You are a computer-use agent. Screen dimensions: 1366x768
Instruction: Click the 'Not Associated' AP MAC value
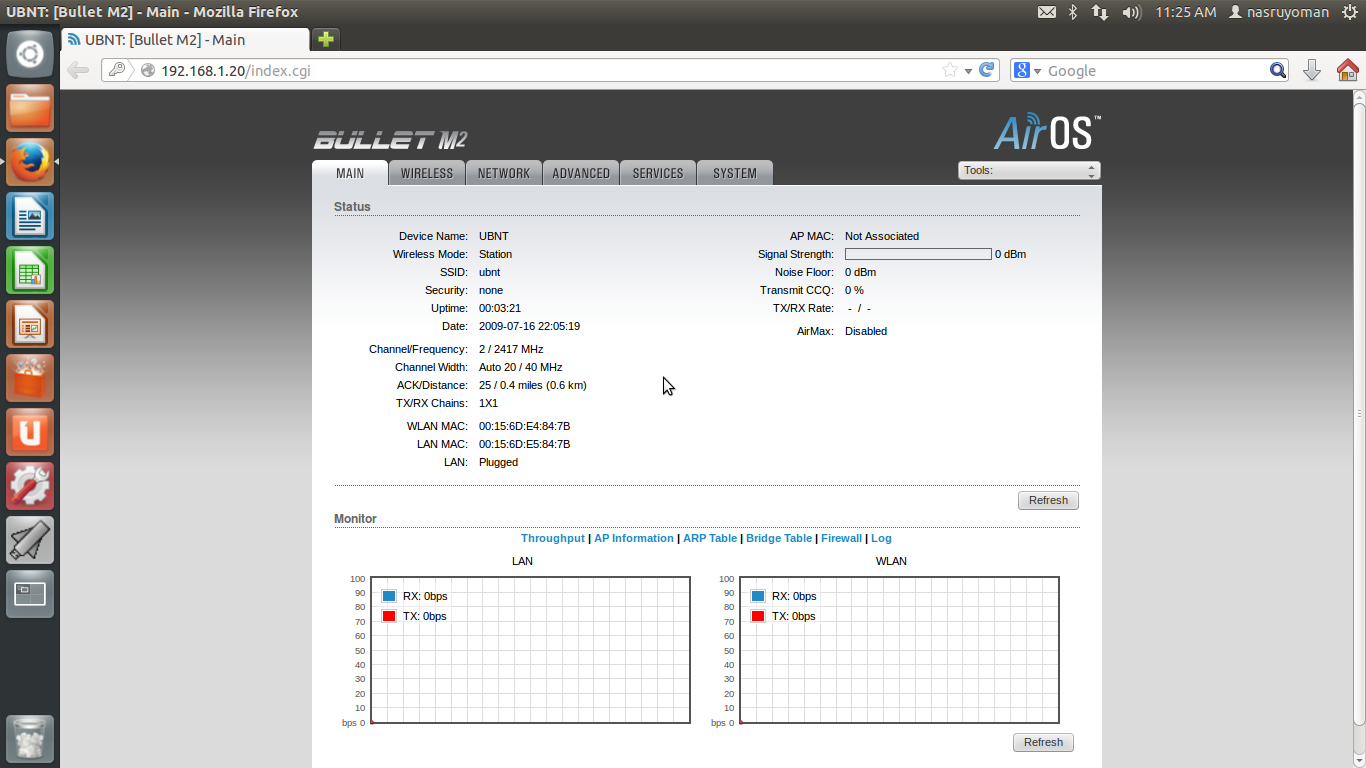pos(882,236)
